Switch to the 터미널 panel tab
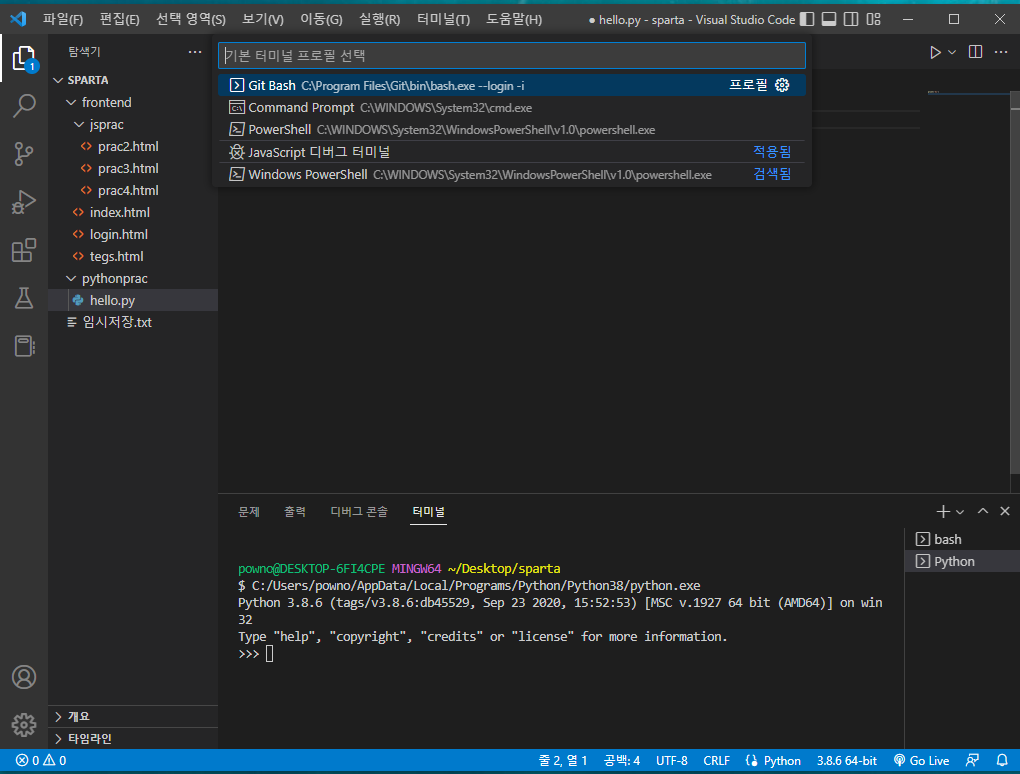 [x=428, y=512]
